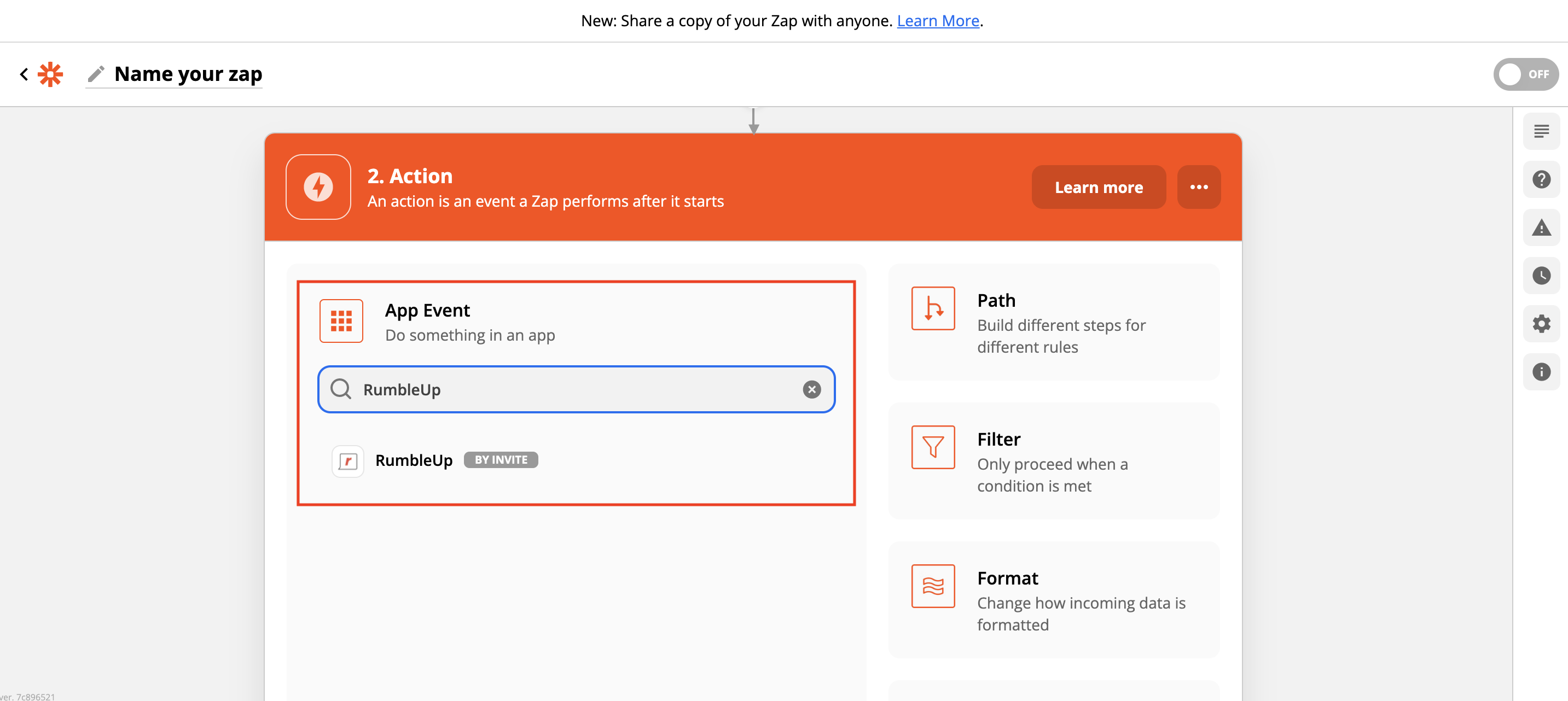Click the back chevron arrow
Screen dimensions: 1568x701
(x=24, y=74)
